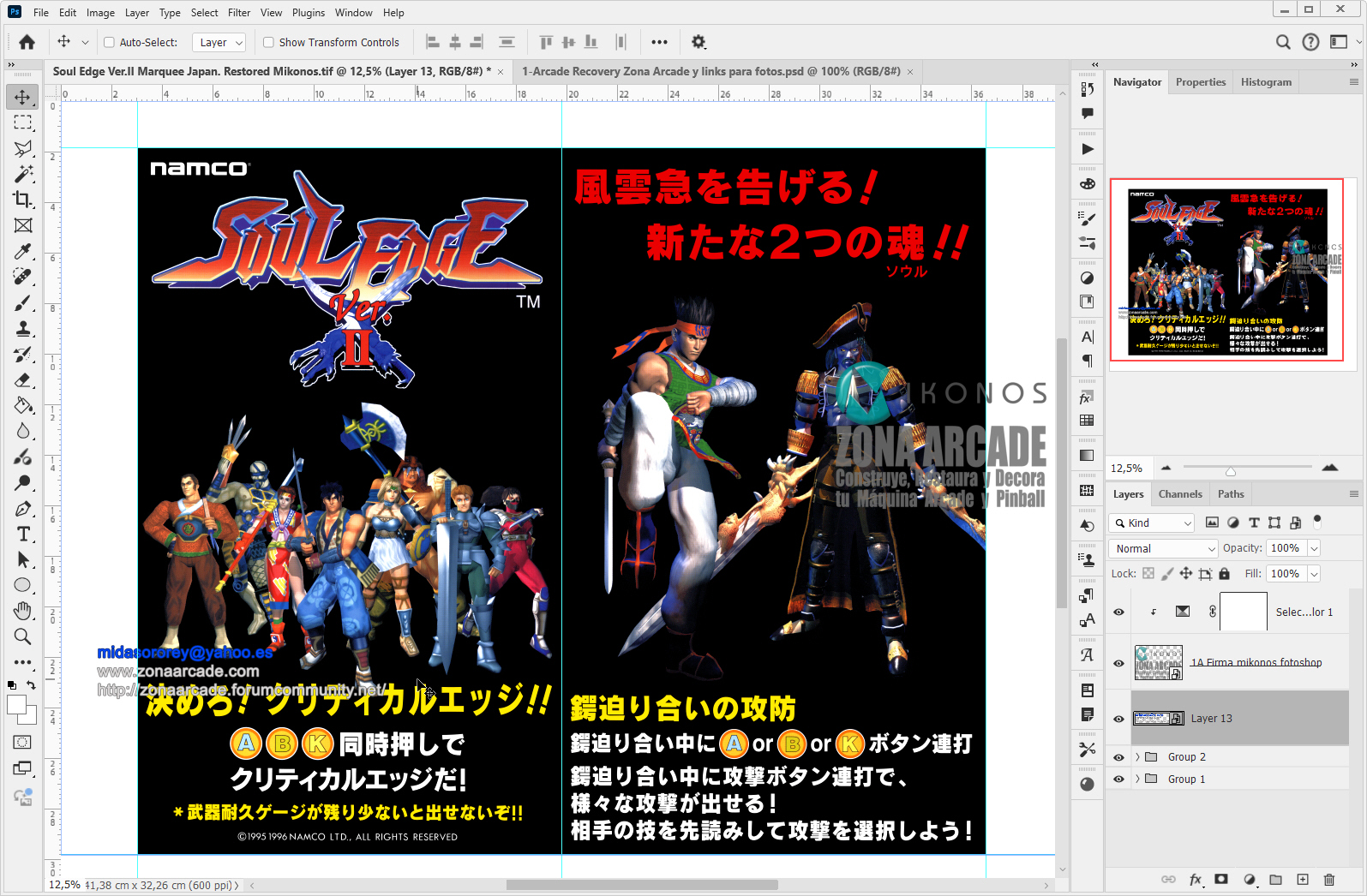This screenshot has height=896, width=1367.
Task: Select the Paint Bucket tool
Action: click(x=23, y=405)
